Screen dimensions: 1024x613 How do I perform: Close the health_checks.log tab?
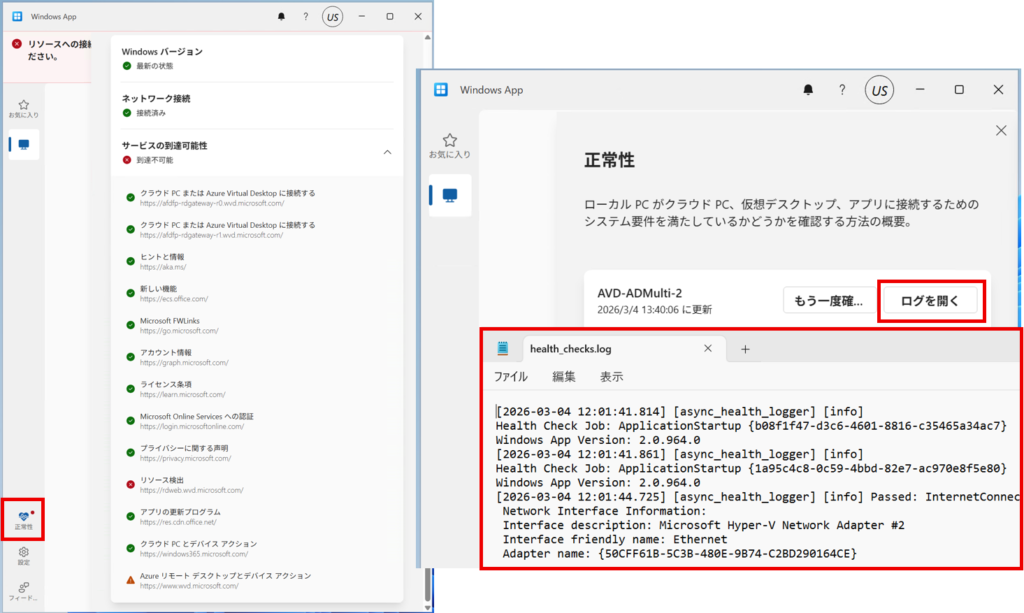[708, 349]
